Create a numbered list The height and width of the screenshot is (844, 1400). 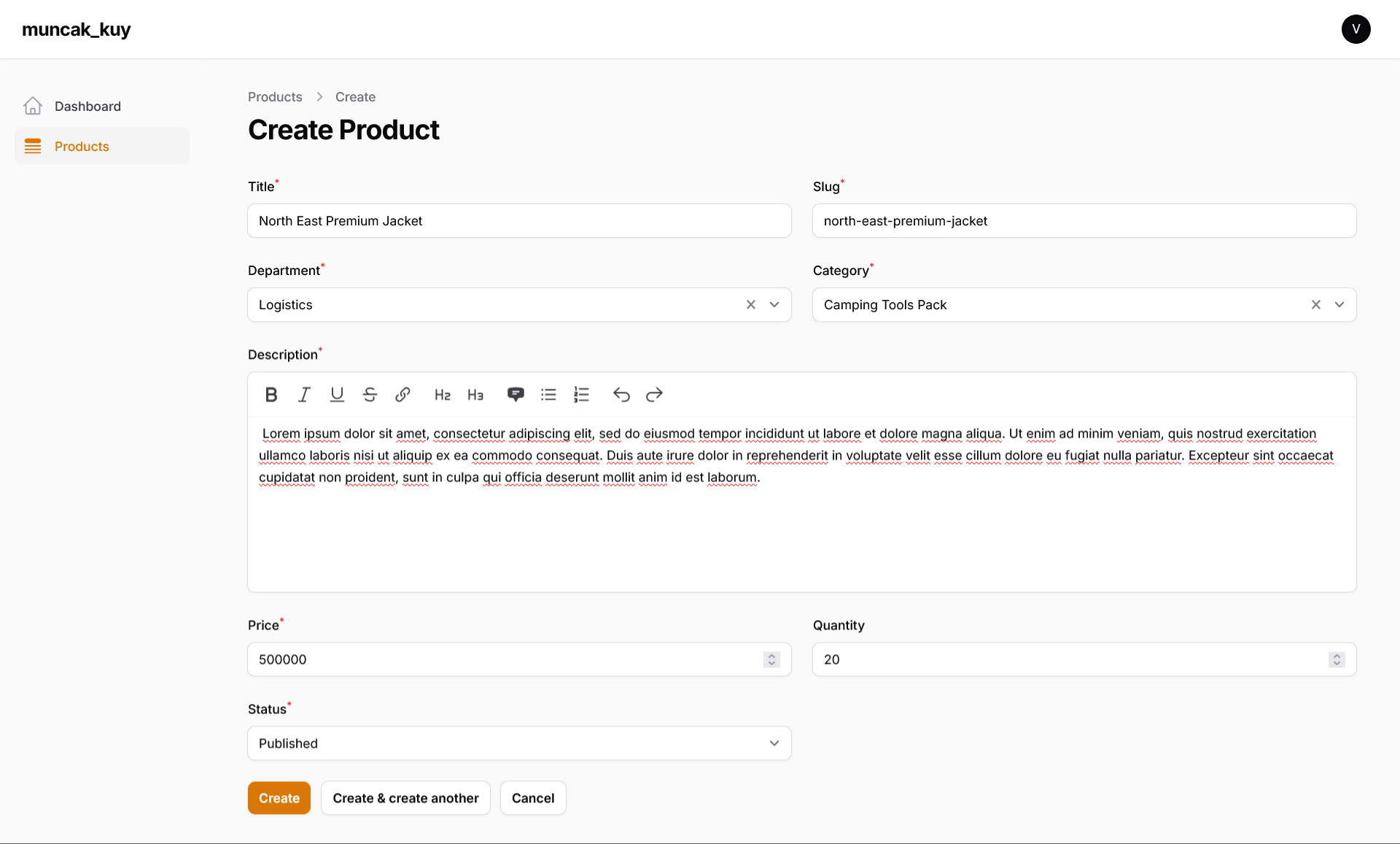point(581,395)
